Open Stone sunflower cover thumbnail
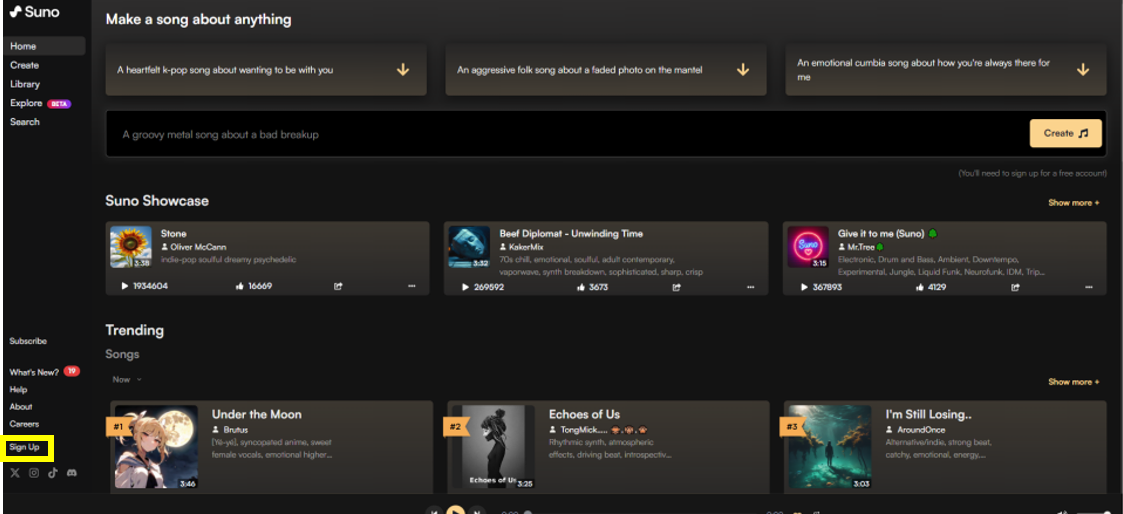Image resolution: width=1123 pixels, height=514 pixels. (x=131, y=247)
